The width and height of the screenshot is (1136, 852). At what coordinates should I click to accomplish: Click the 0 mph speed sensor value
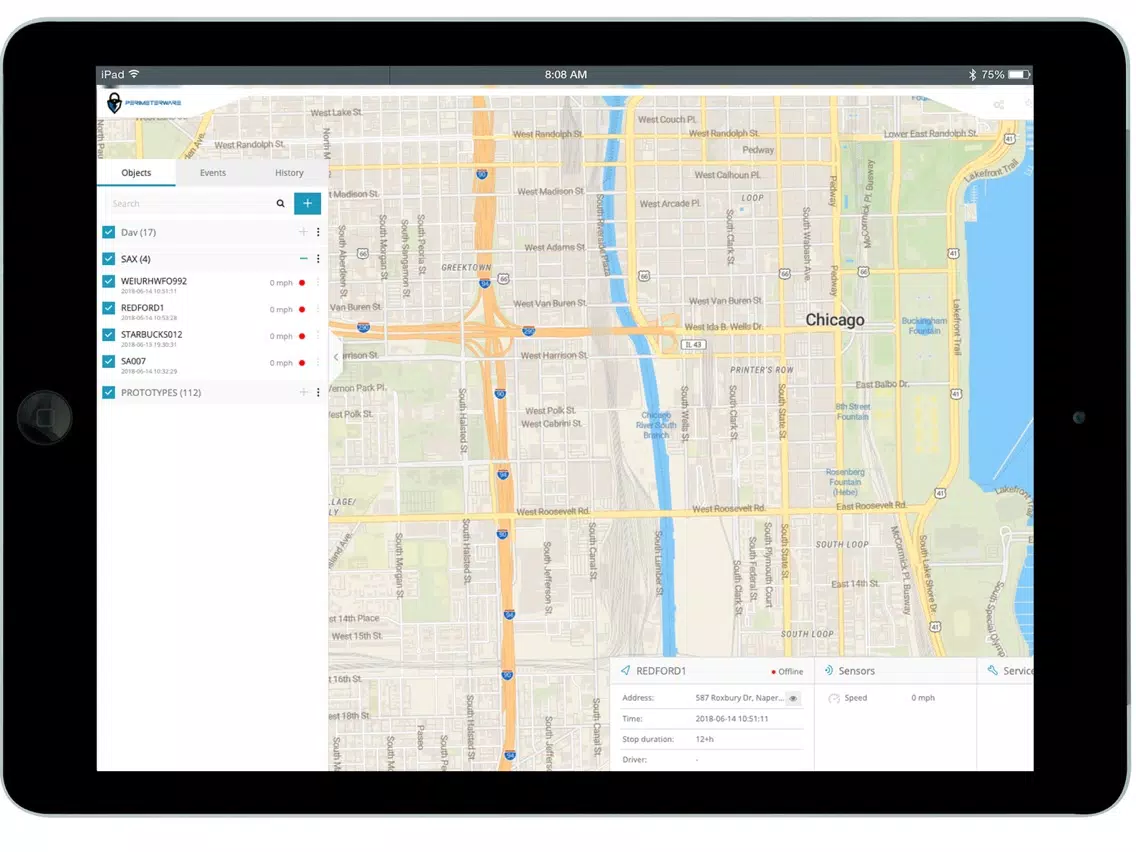(x=923, y=698)
